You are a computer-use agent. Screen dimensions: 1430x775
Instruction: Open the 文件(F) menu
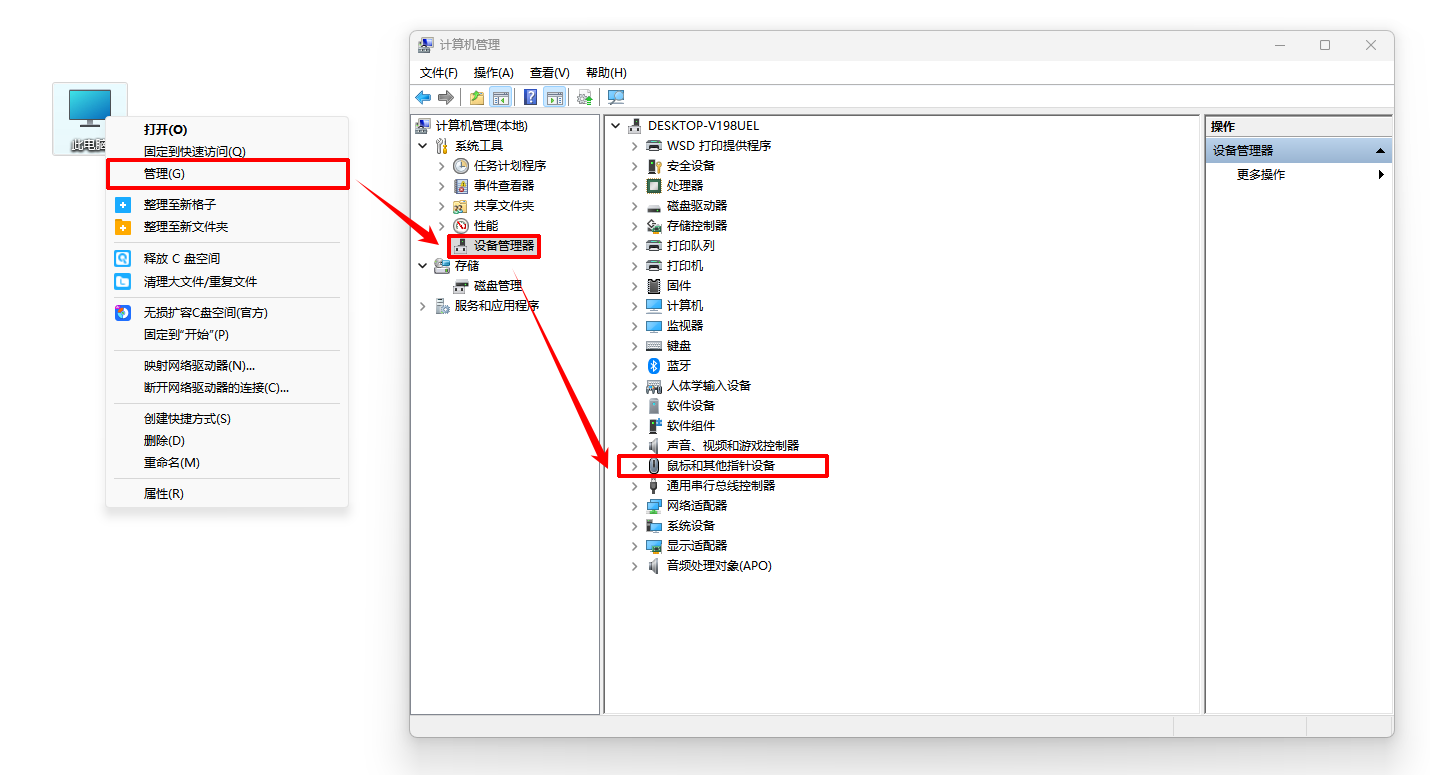[x=439, y=73]
